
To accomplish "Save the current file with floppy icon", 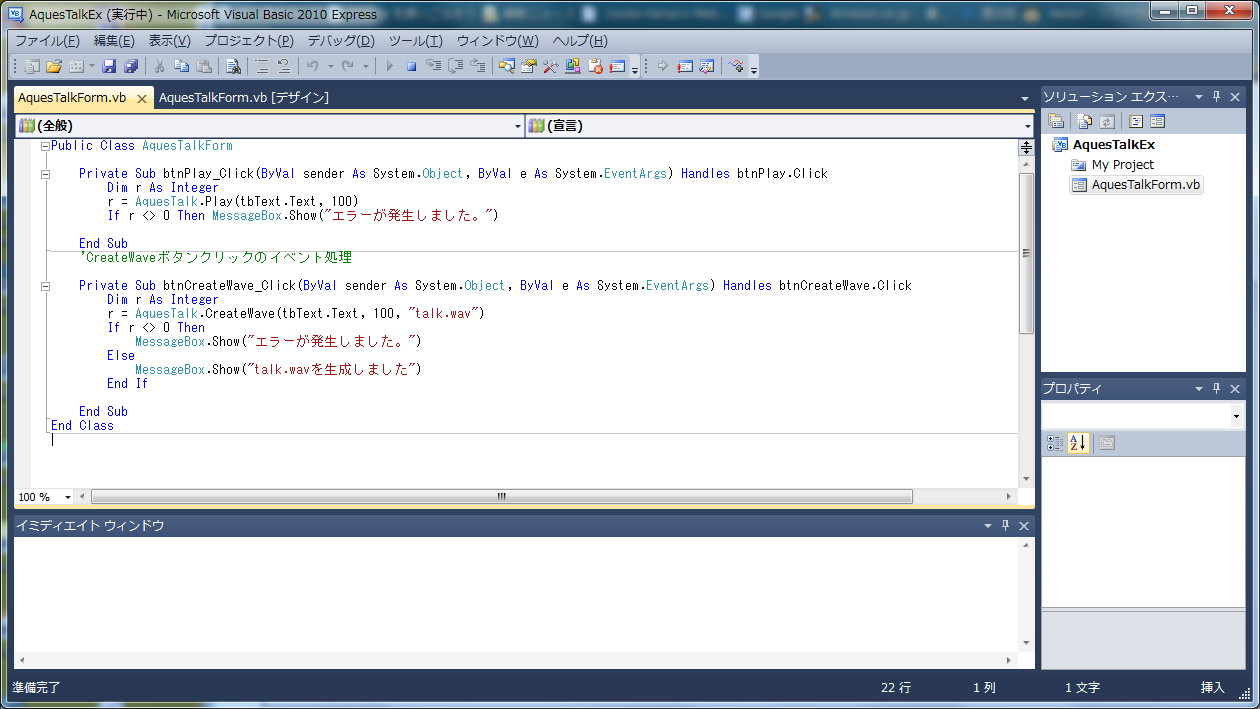I will [x=109, y=66].
